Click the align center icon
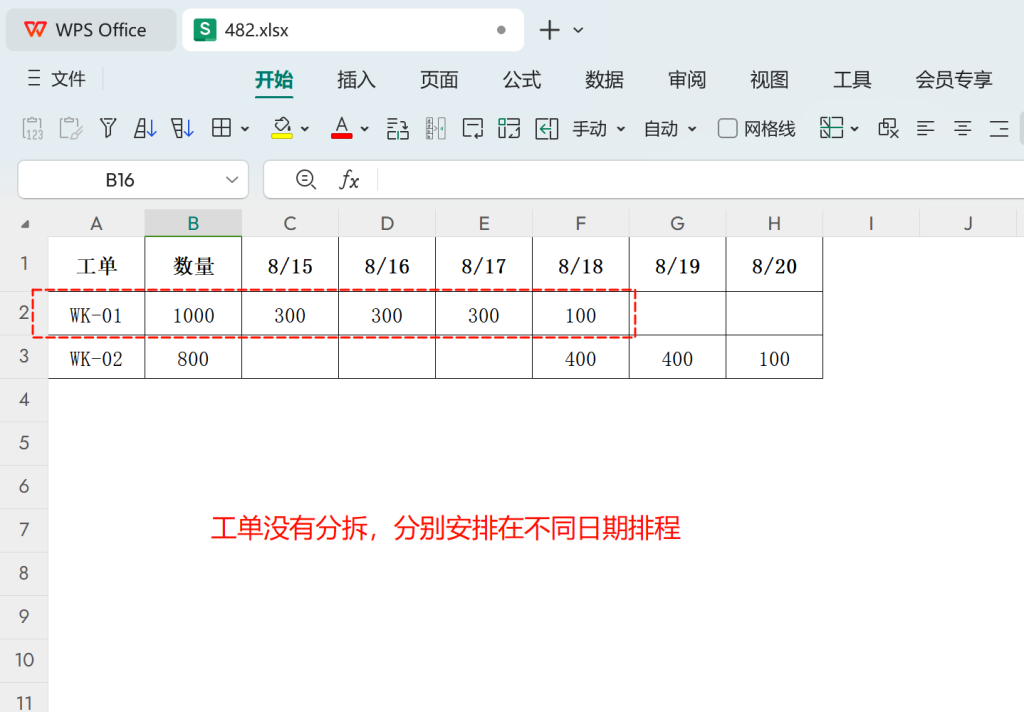Image resolution: width=1024 pixels, height=712 pixels. click(x=963, y=129)
